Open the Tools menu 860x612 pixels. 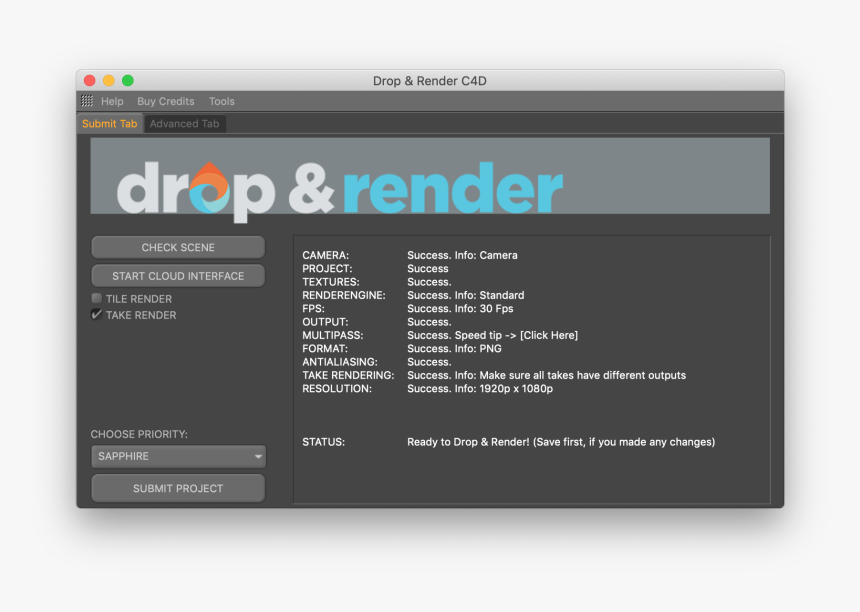[x=222, y=101]
